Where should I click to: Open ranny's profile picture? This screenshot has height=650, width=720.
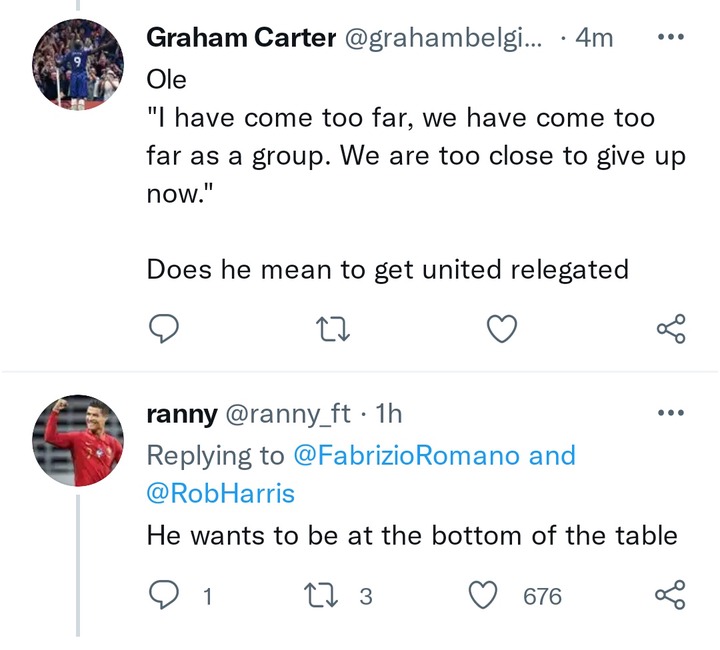pyautogui.click(x=78, y=441)
